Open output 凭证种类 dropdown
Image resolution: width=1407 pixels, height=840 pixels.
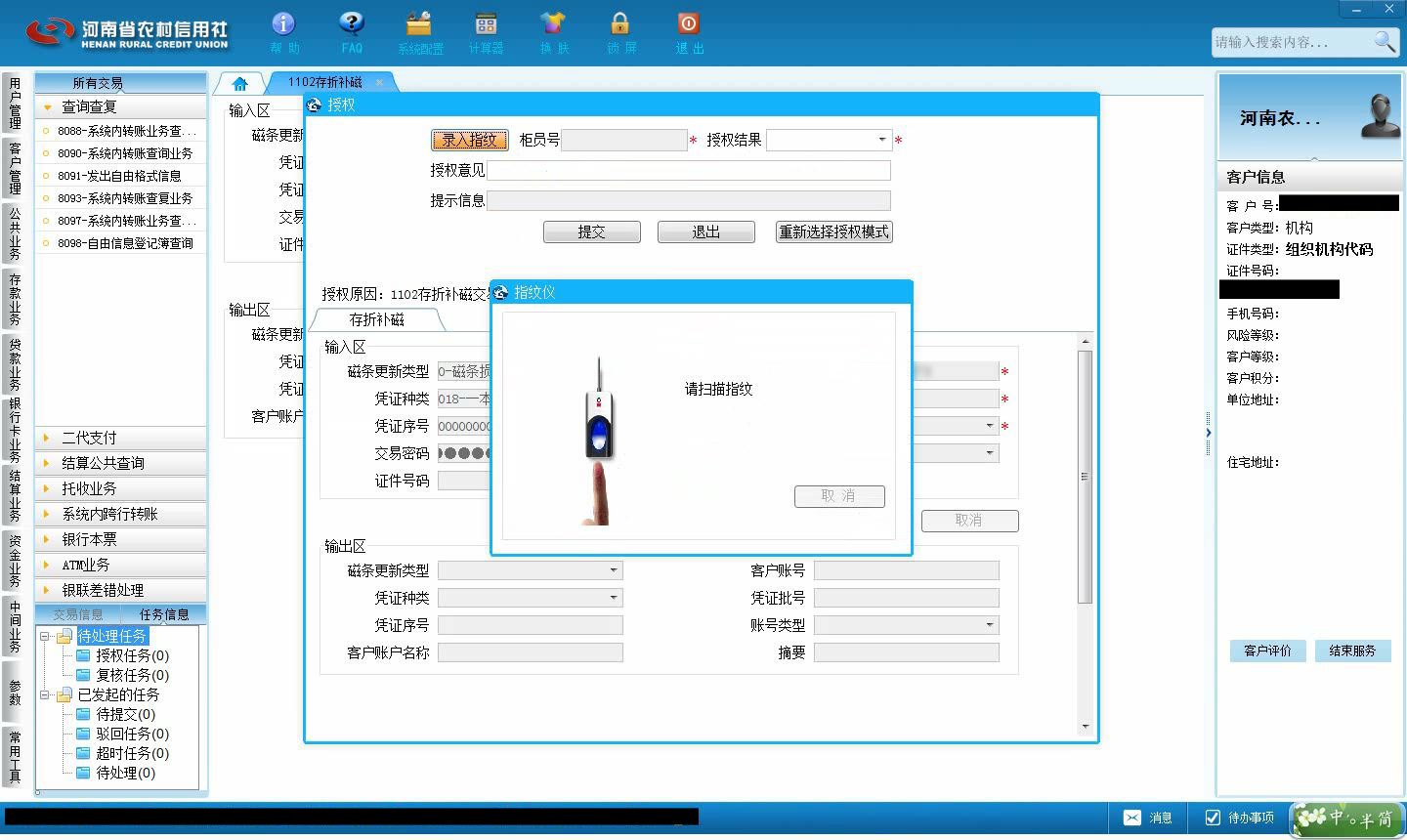tap(613, 598)
